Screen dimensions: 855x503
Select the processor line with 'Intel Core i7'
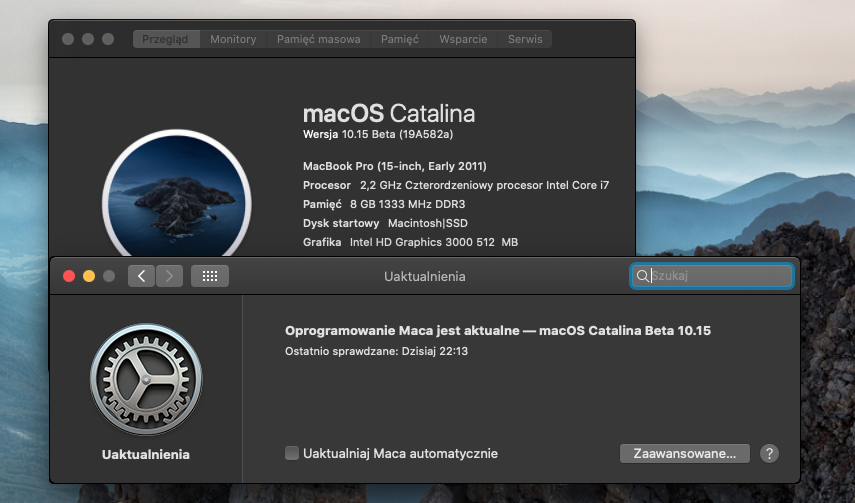pyautogui.click(x=456, y=185)
